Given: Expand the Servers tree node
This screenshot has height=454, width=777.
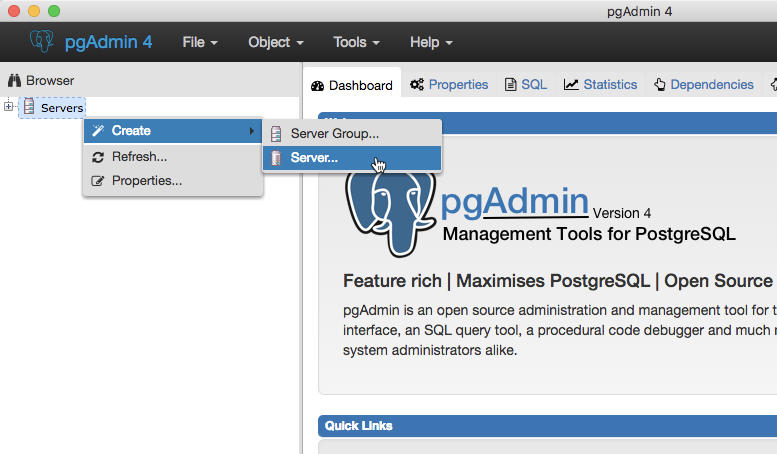Looking at the screenshot, I should click(8, 106).
